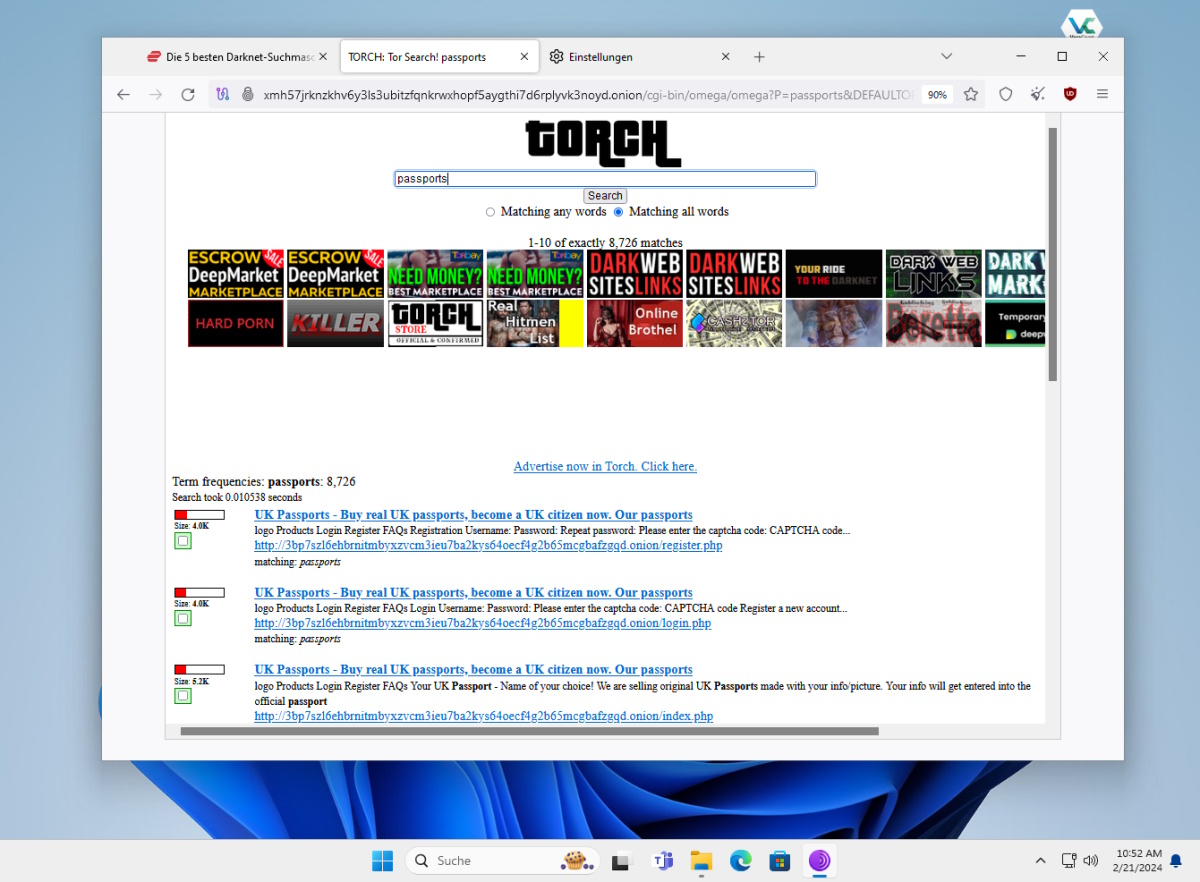The width and height of the screenshot is (1200, 882).
Task: Tick the green checkbox beside the login.php result
Action: [183, 618]
